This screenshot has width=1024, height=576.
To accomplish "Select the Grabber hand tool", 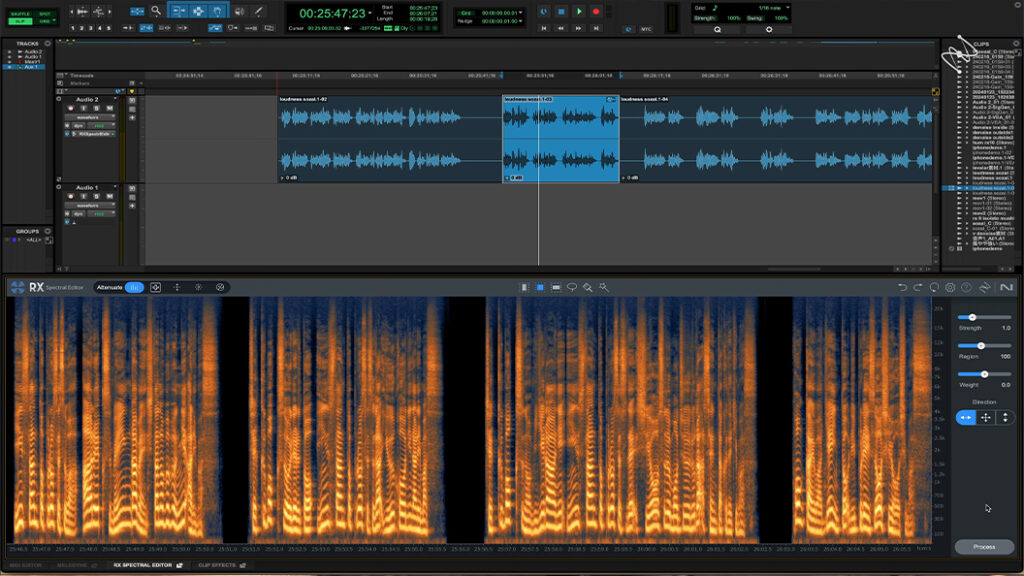I will pos(215,11).
